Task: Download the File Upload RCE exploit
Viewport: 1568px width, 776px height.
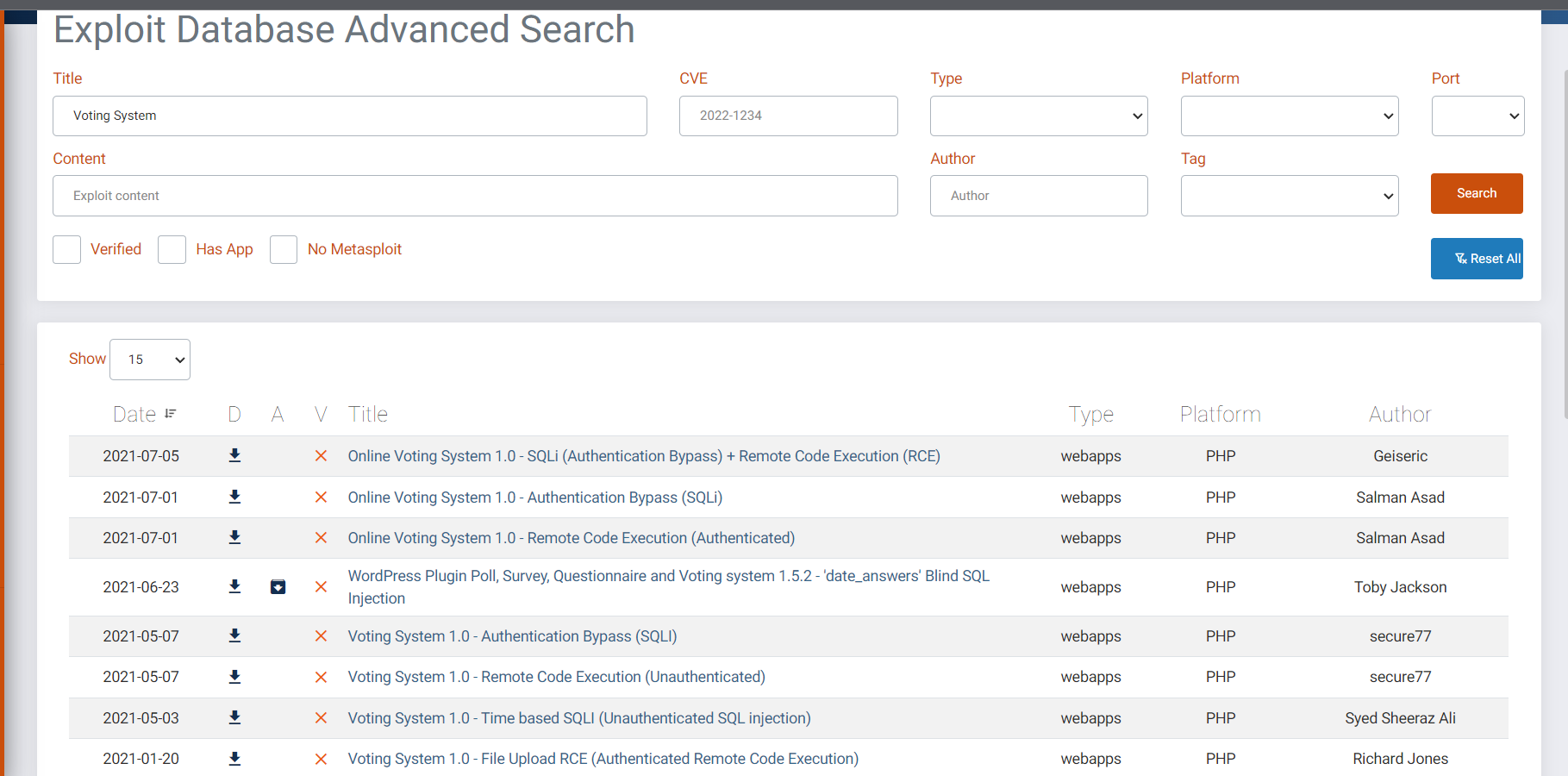Action: click(234, 759)
